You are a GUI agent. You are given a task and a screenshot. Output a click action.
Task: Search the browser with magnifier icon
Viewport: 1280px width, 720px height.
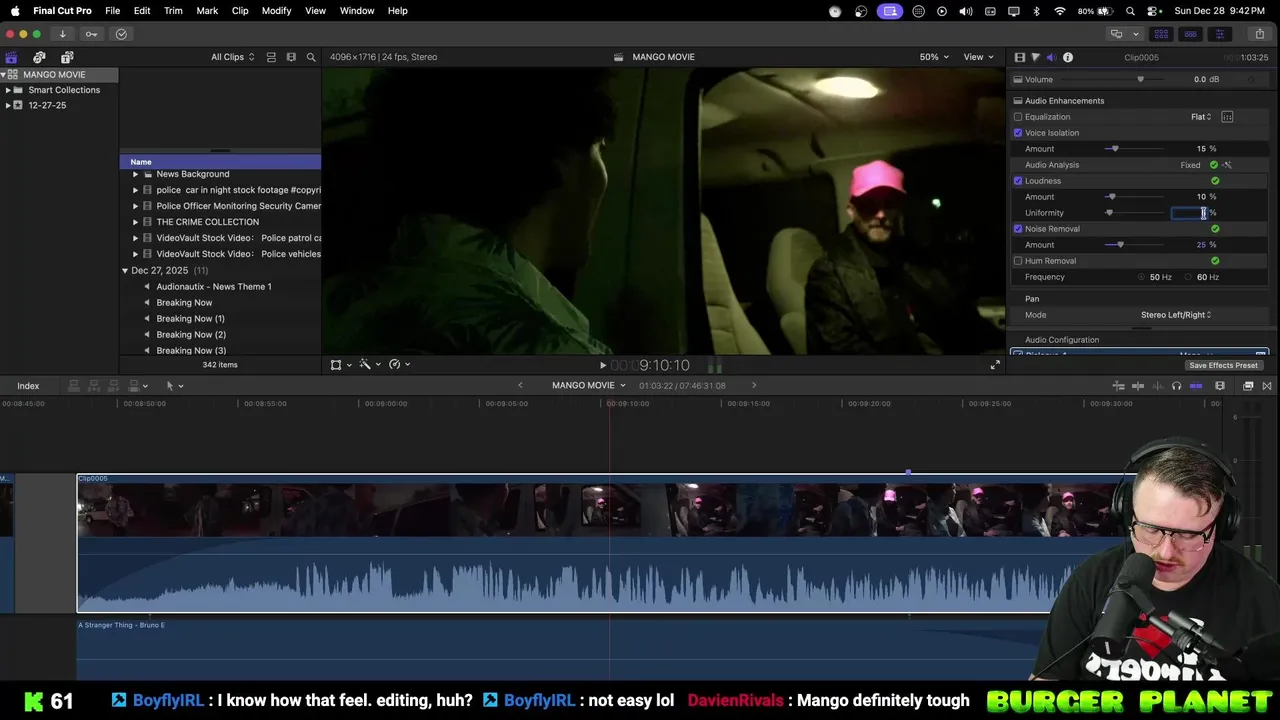coord(311,57)
